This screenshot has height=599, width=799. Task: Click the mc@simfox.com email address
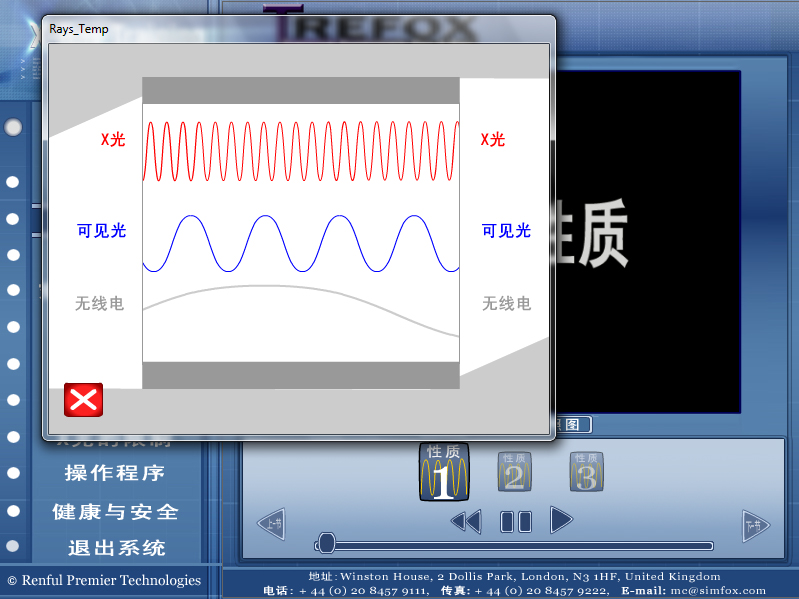click(718, 590)
